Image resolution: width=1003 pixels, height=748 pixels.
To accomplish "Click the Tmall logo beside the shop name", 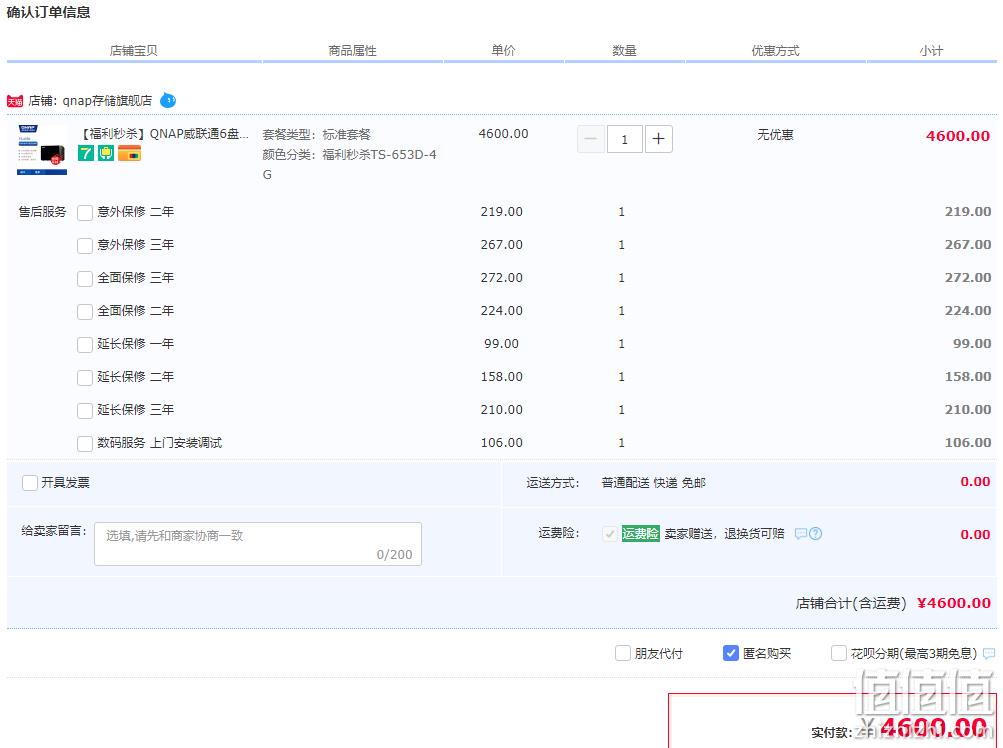I will click(x=15, y=101).
